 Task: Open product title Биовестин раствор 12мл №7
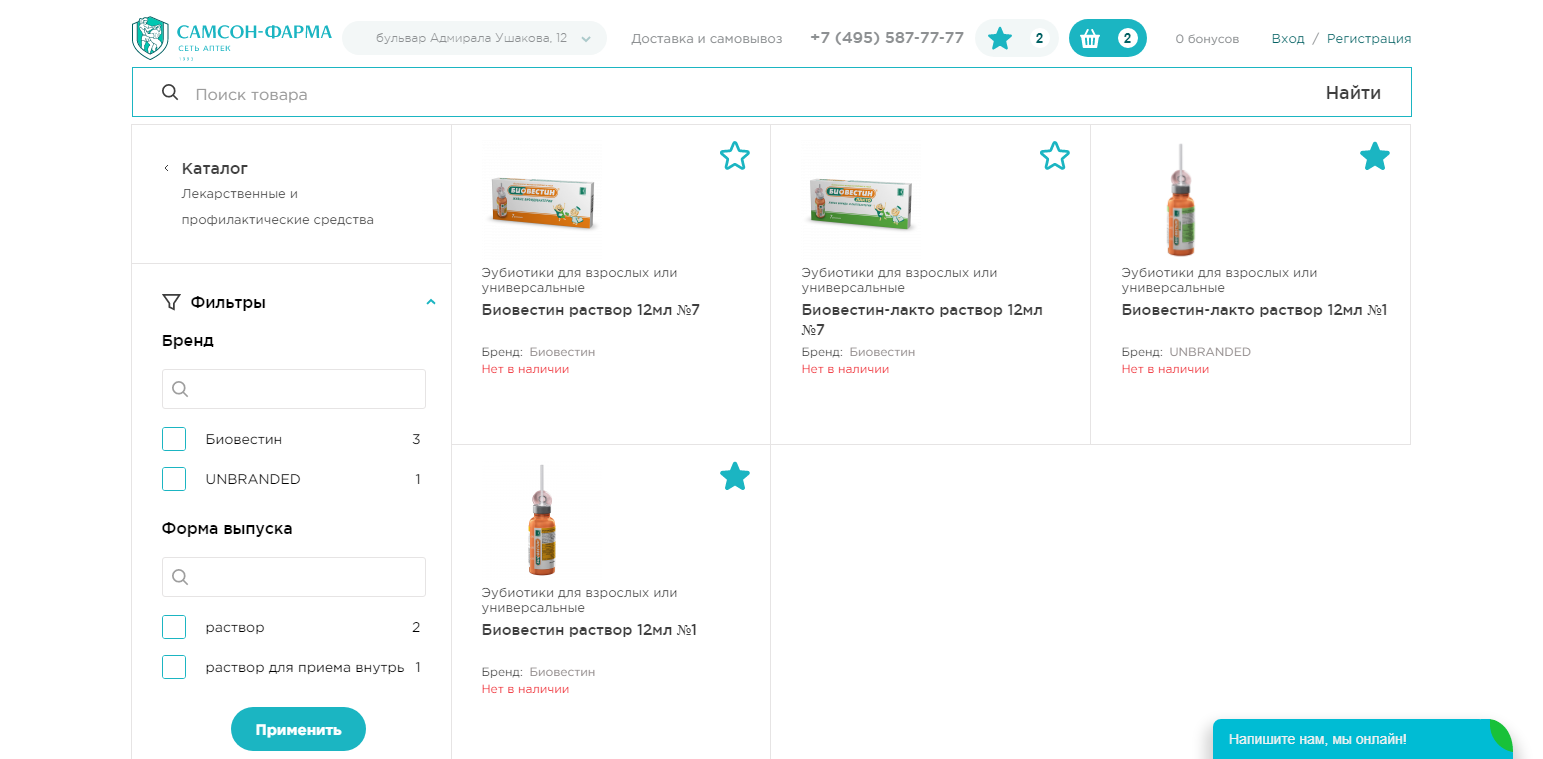tap(591, 310)
